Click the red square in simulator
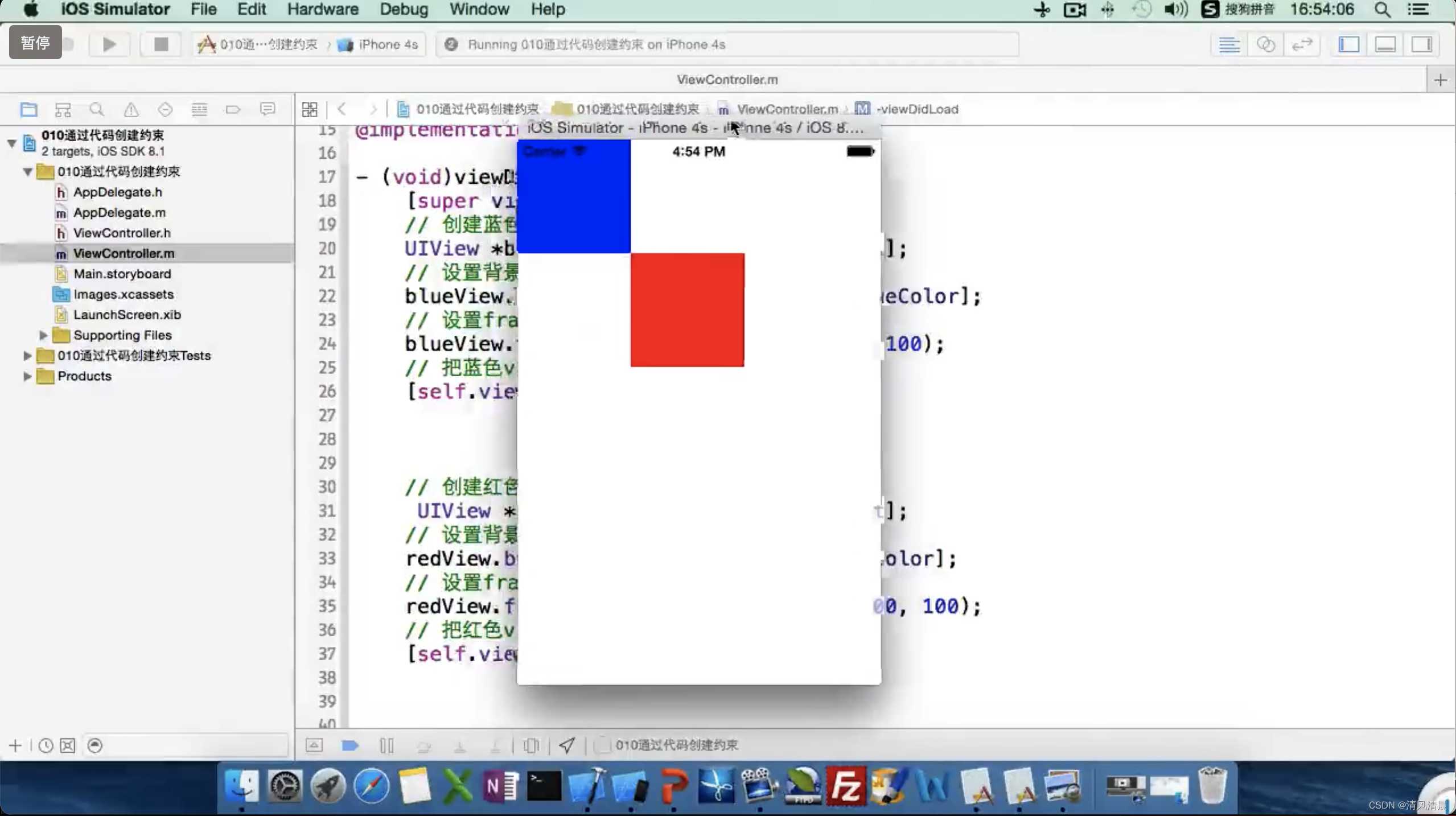The image size is (1456, 816). point(687,310)
